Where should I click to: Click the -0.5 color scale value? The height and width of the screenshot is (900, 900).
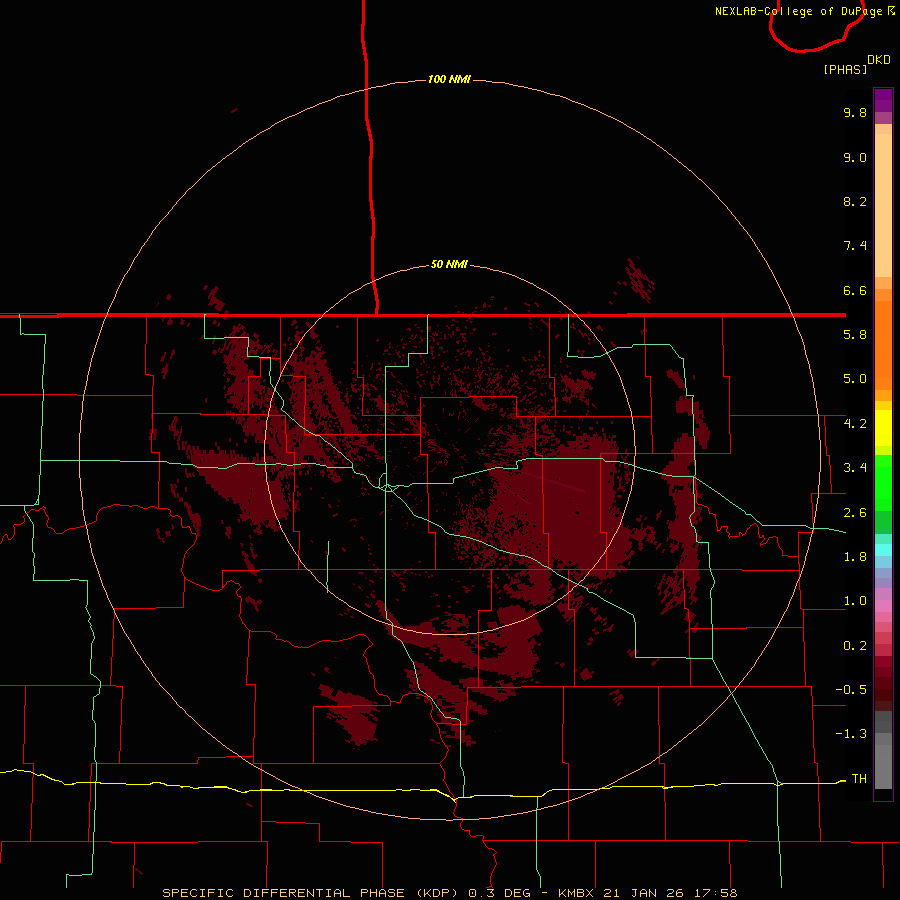(x=851, y=690)
